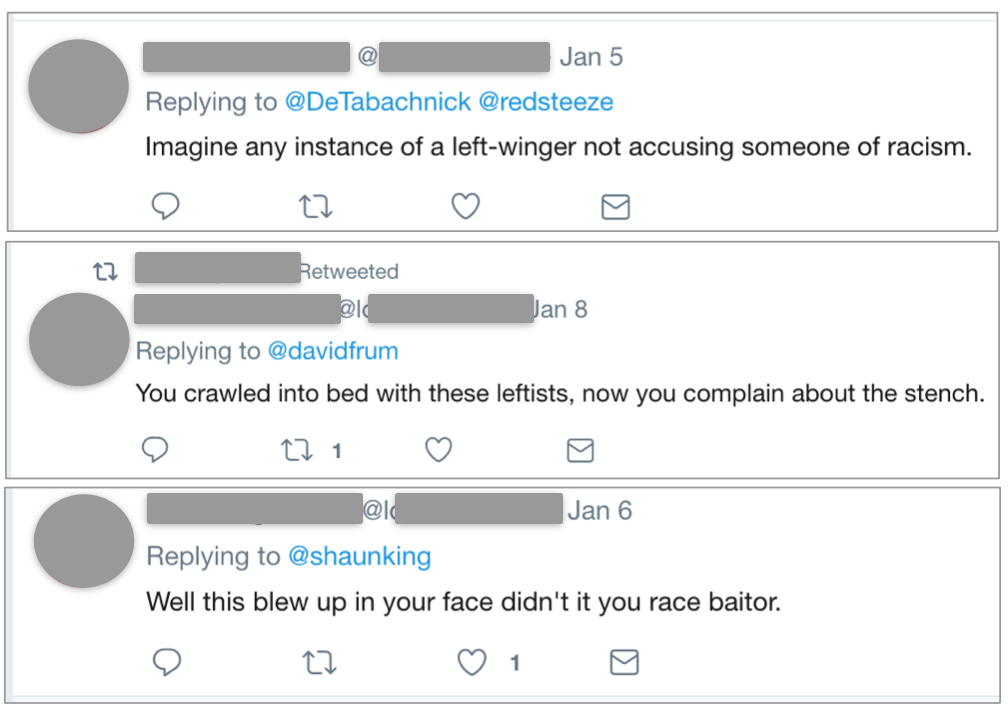Reply to the 'race baitor' tweet

point(166,662)
